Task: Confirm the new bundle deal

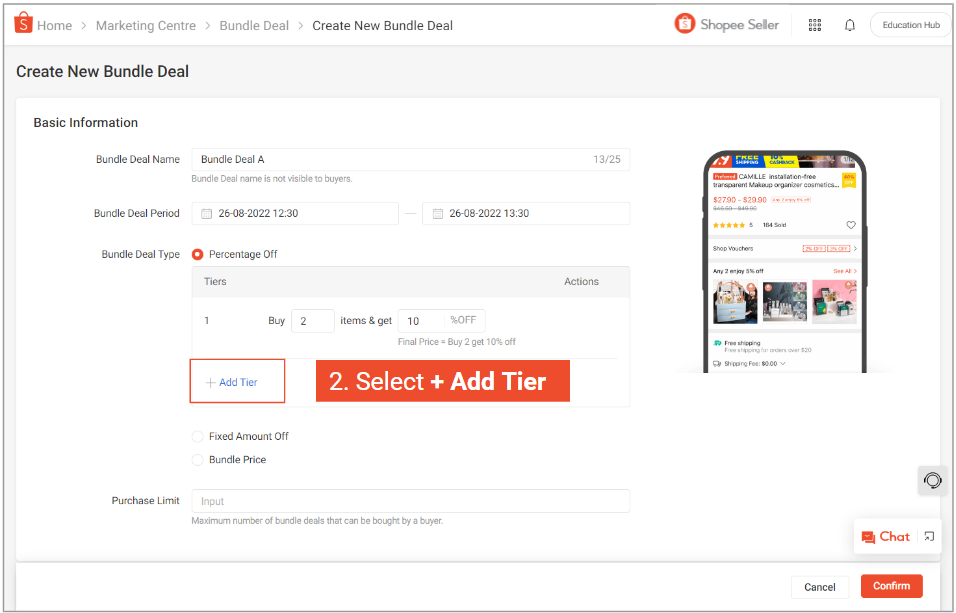Action: coord(891,586)
